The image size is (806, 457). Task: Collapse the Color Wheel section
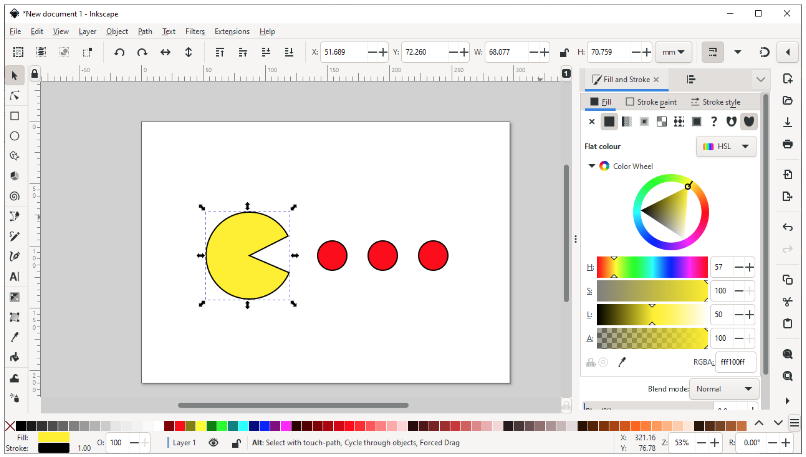[x=592, y=166]
